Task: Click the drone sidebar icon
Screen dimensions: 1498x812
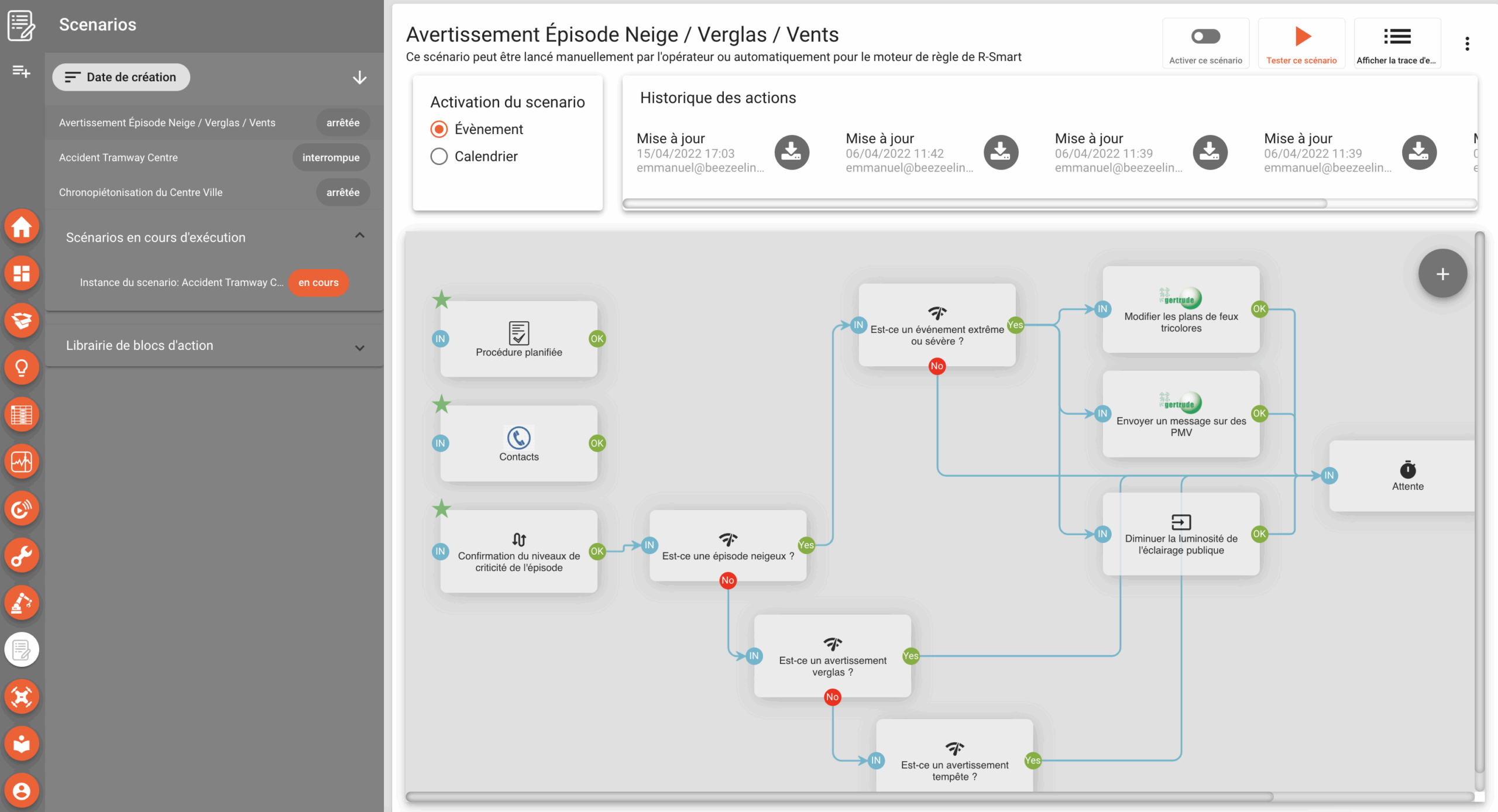Action: [22, 697]
